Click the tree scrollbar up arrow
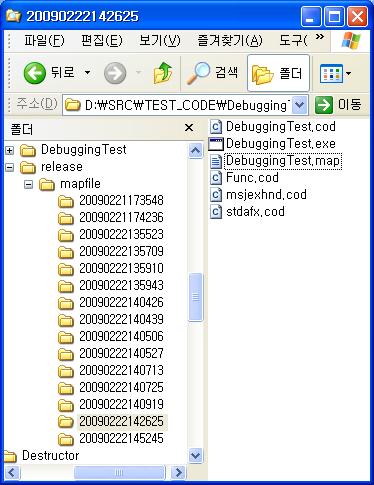Viewport: 374px width, 485px height. pos(195,151)
